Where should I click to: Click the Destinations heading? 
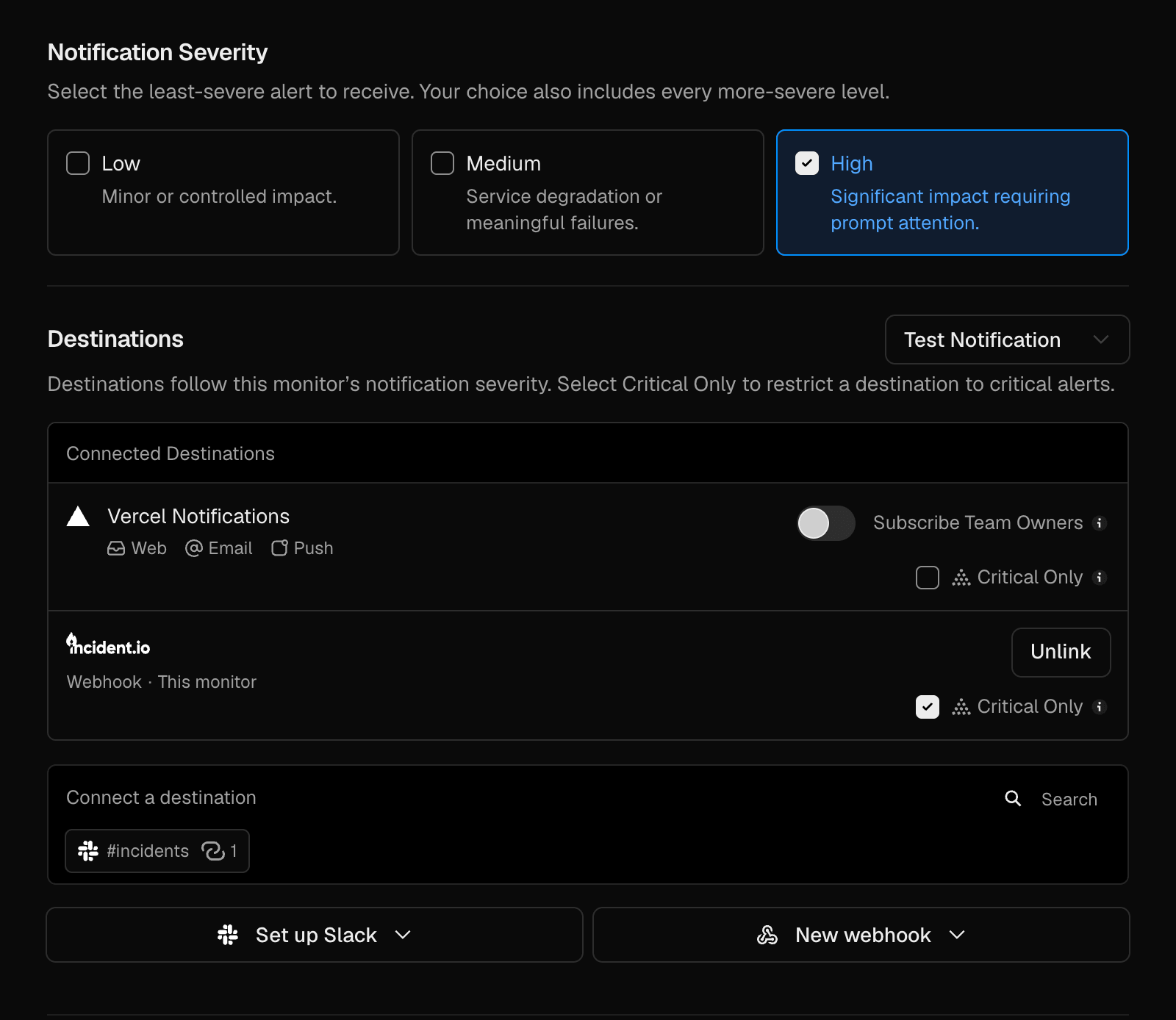click(115, 339)
